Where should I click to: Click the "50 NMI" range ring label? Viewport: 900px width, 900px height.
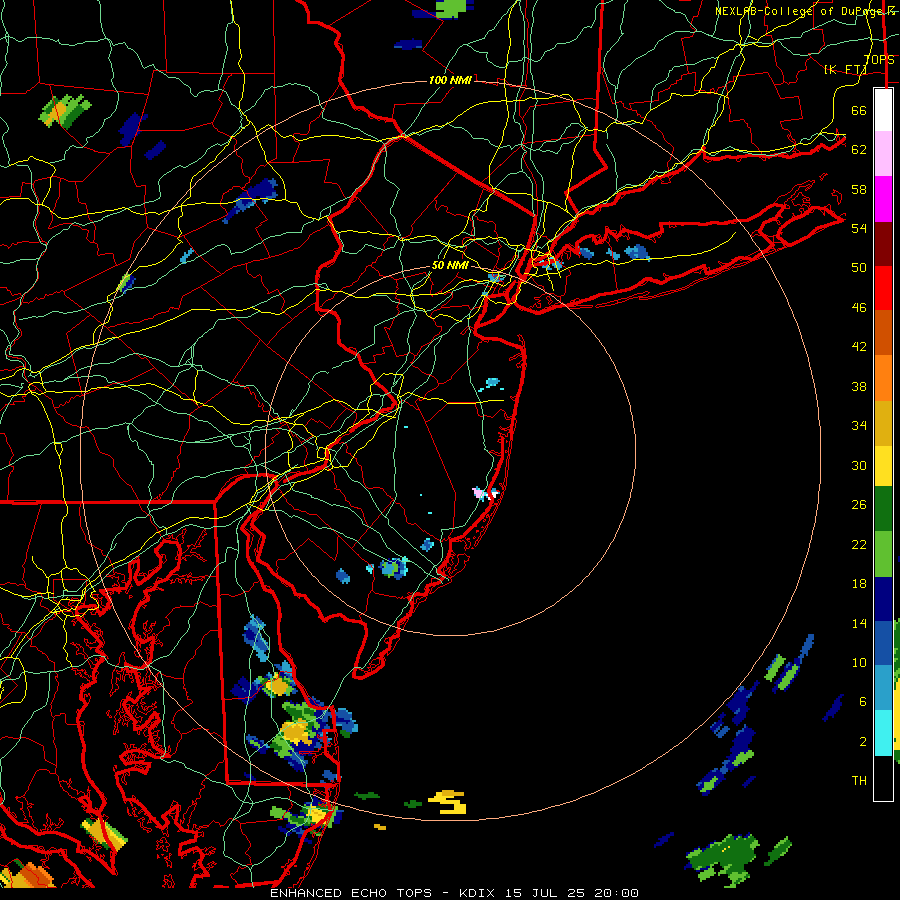pos(450,265)
